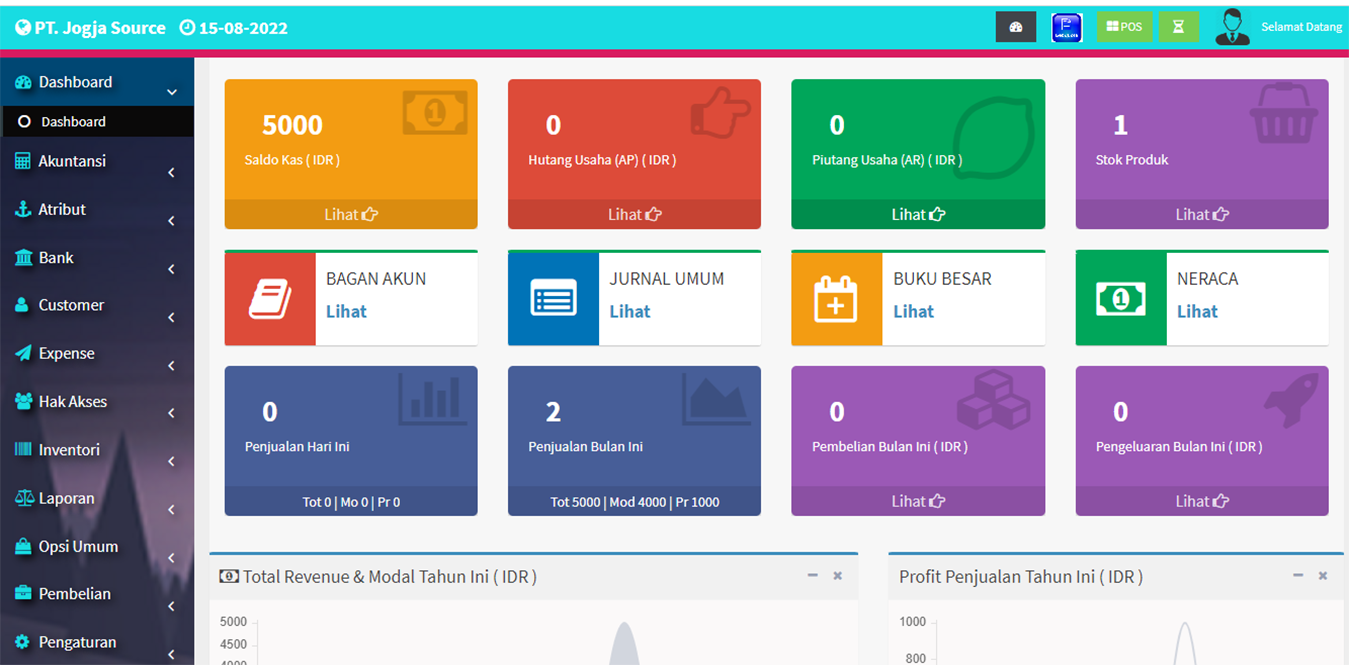Click Lihat under Saldo Kas card
Viewport: 1349px width, 665px height.
pyautogui.click(x=350, y=214)
